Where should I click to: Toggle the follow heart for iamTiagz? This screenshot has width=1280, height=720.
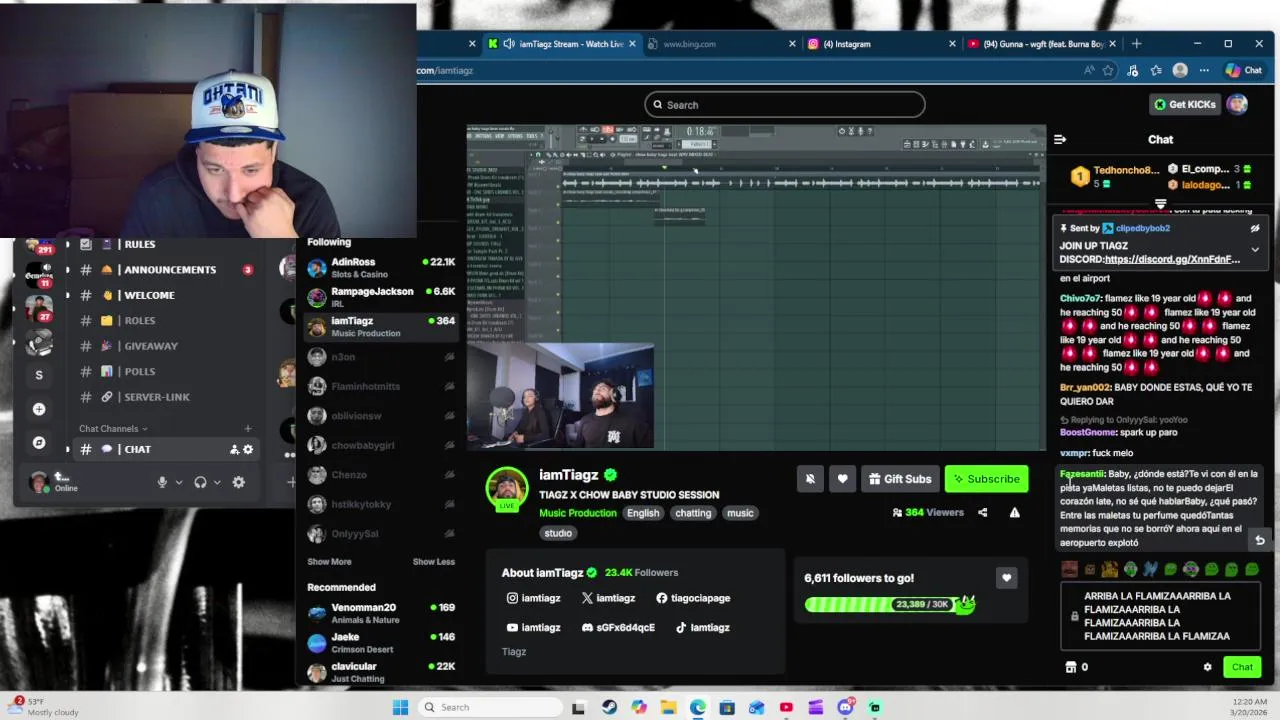843,479
